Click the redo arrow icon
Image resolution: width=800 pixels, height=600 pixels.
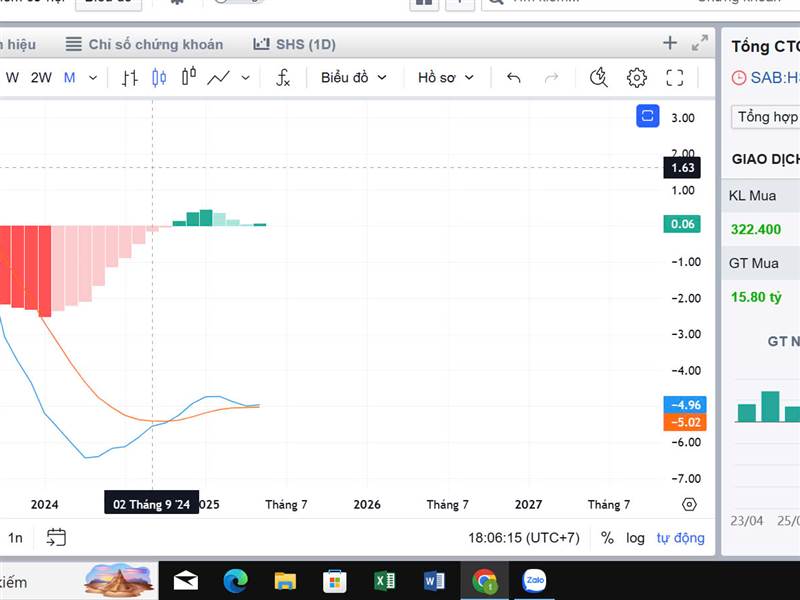552,78
